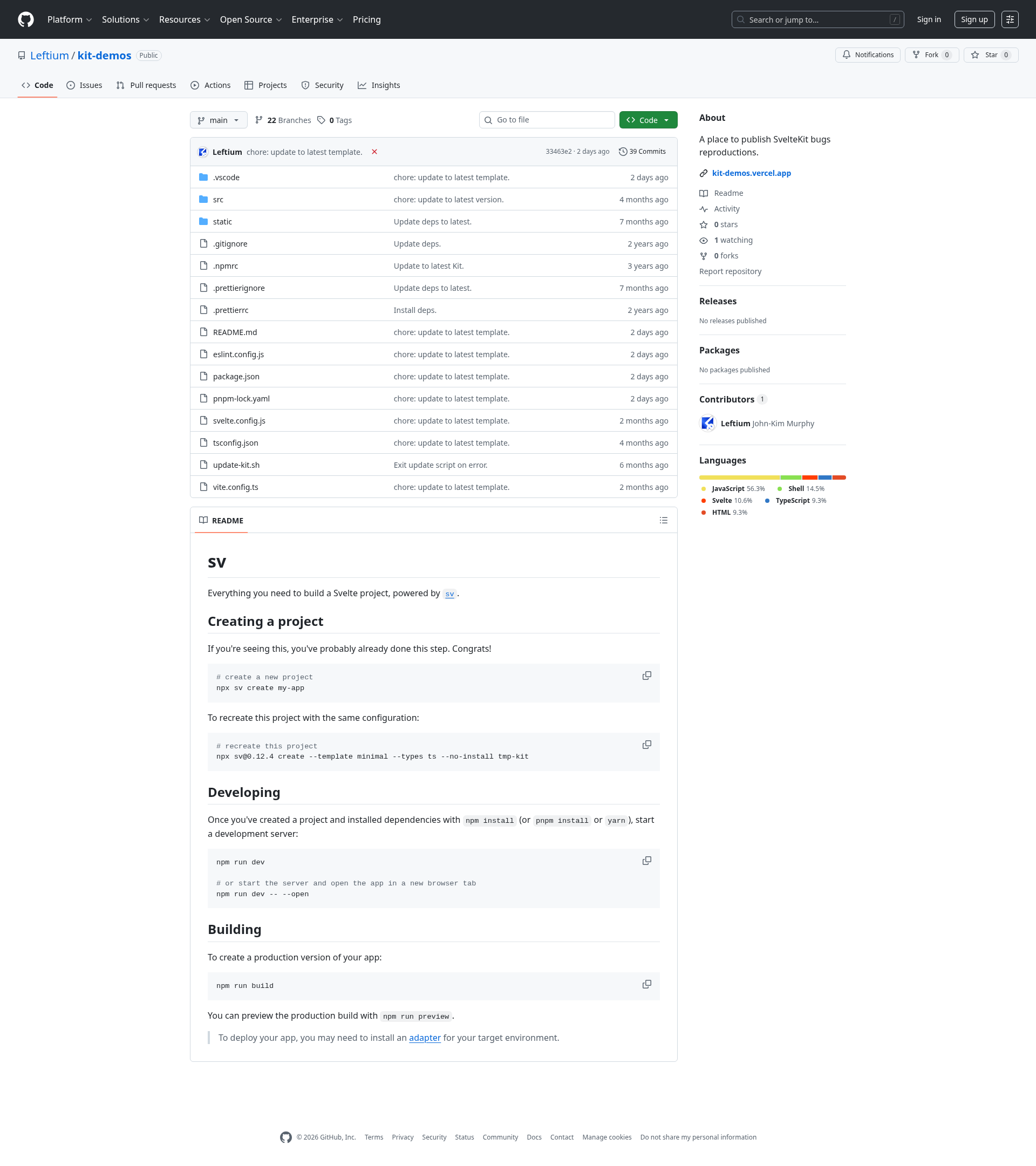Screen dimensions: 1036x1166
Task: Open the svelte.config.js file
Action: coord(239,421)
